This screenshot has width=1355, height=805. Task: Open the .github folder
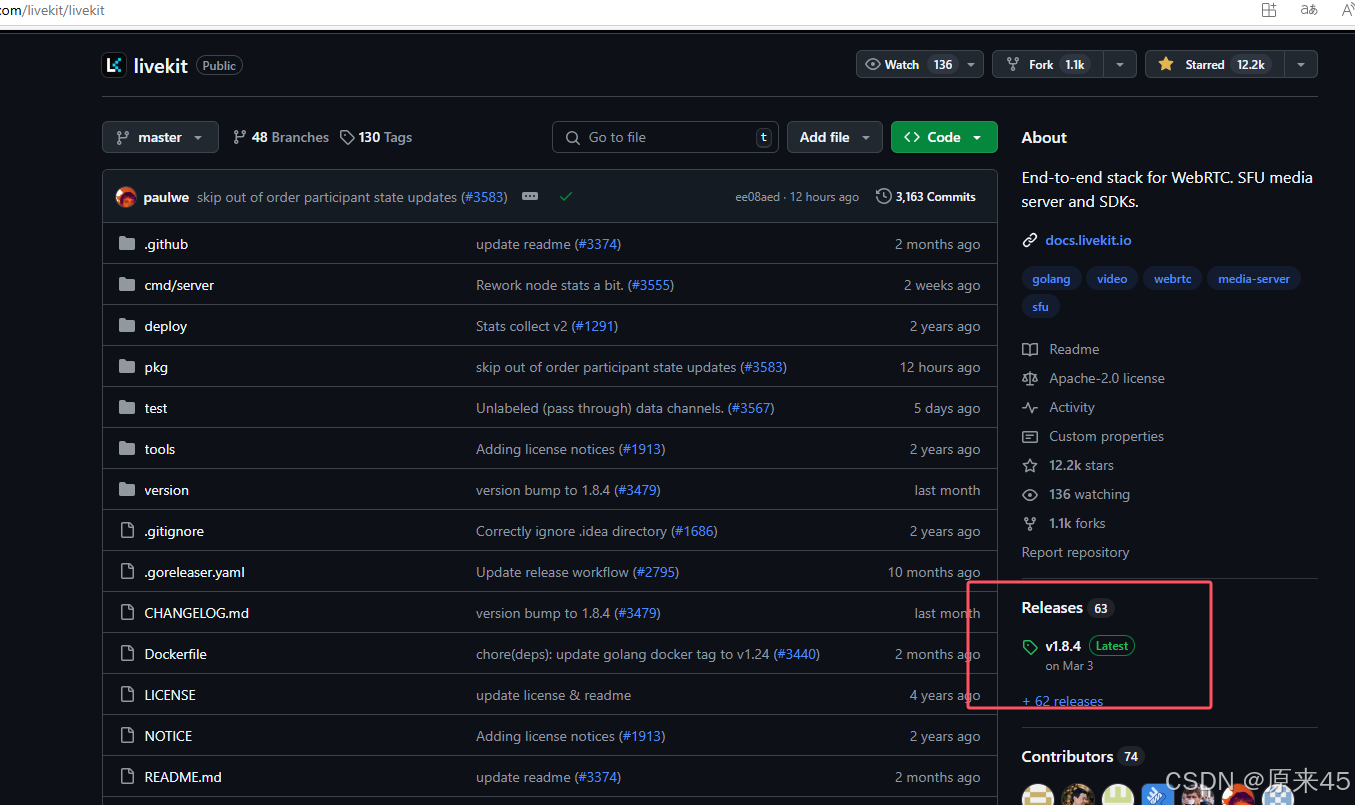pyautogui.click(x=166, y=244)
